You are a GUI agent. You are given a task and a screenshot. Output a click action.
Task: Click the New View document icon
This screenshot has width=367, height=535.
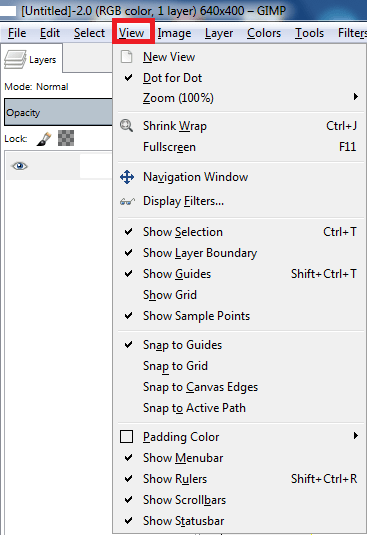pos(127,57)
